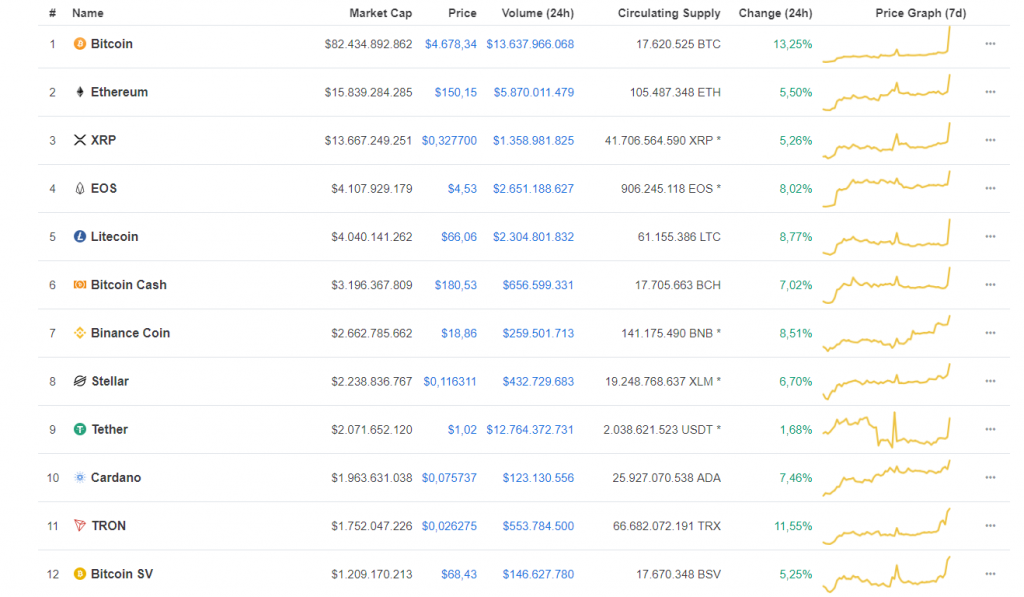Click the Bitcoin SV logo icon
The image size is (1024, 597).
pos(80,574)
